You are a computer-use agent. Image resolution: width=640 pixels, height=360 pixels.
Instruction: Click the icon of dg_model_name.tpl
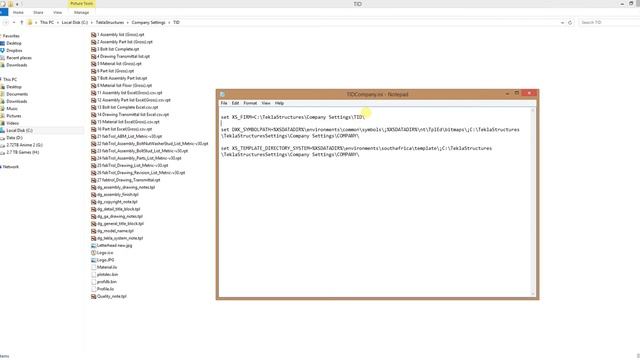[x=93, y=231]
